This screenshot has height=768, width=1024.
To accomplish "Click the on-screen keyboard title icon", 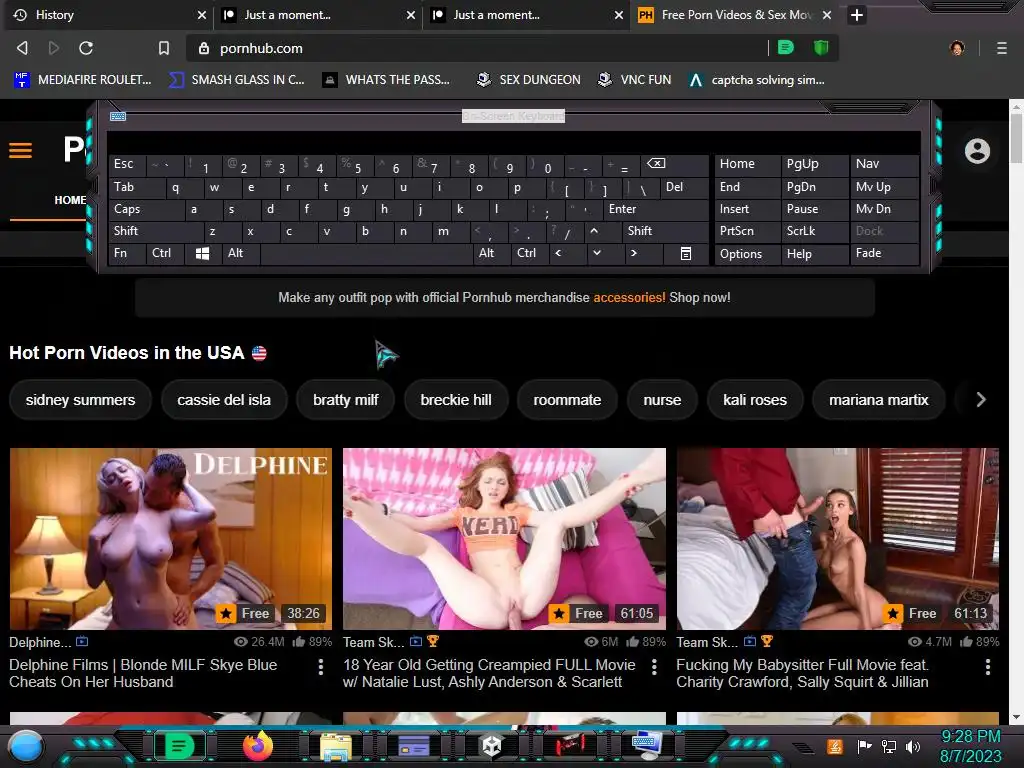I will 118,116.
